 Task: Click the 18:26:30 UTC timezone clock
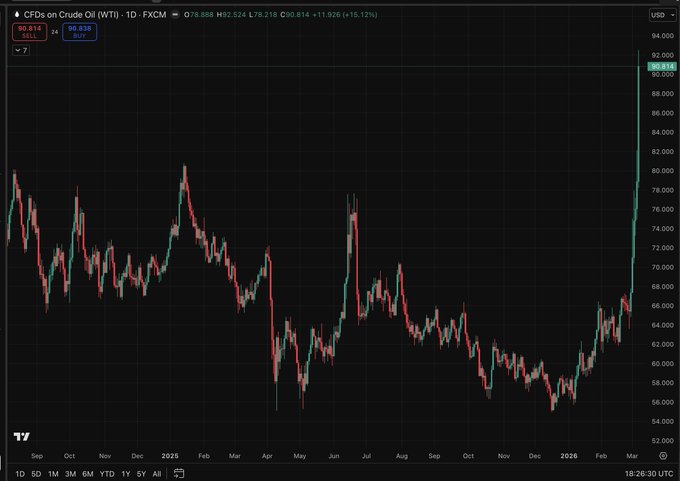[649, 474]
